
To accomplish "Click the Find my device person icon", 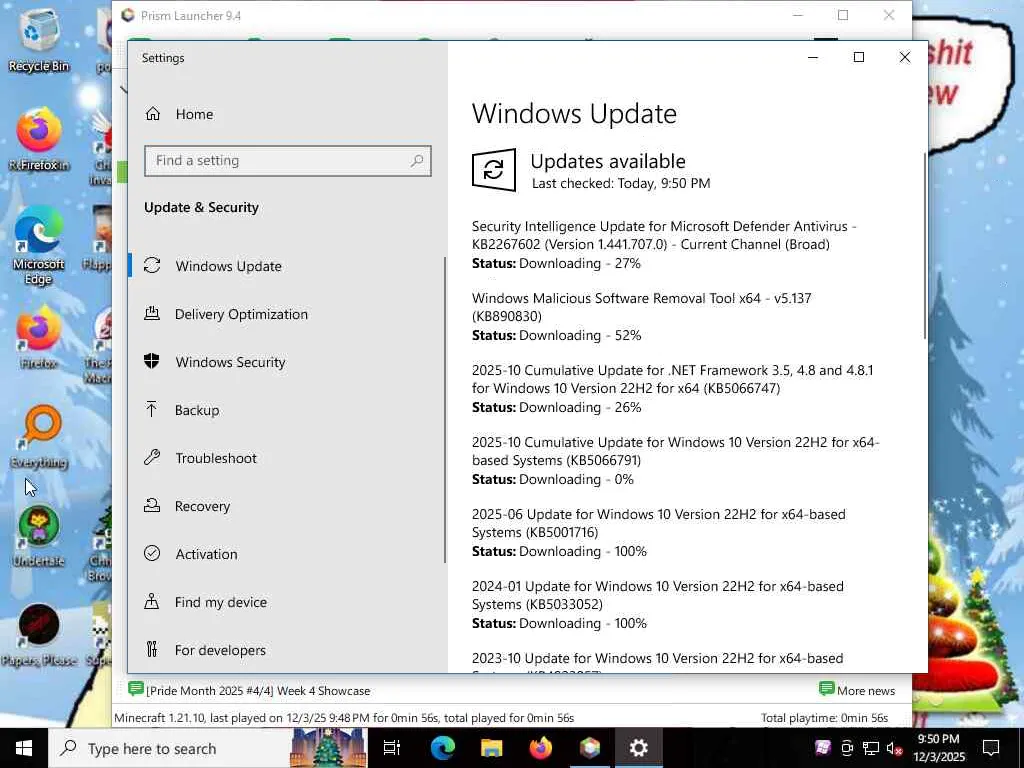I will pos(152,601).
